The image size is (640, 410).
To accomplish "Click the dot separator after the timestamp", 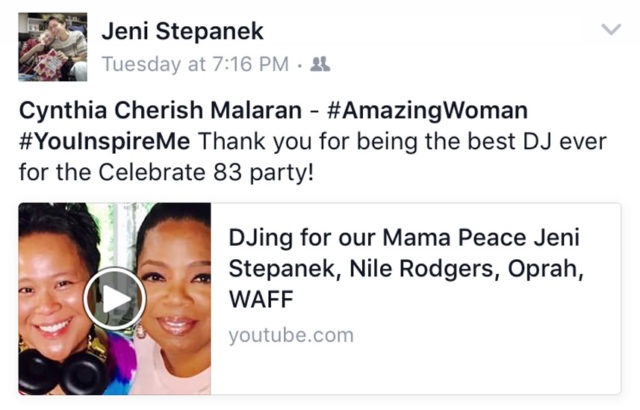I will coord(300,65).
